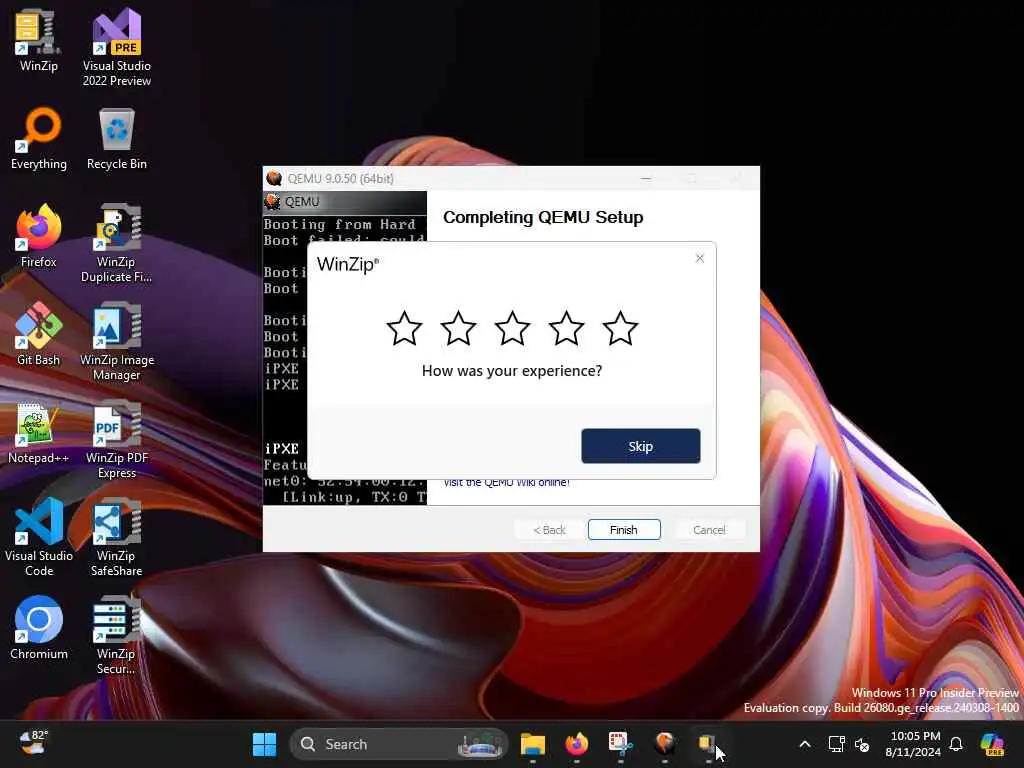The image size is (1024, 768).
Task: Rate WinZip with the third star
Action: (512, 328)
